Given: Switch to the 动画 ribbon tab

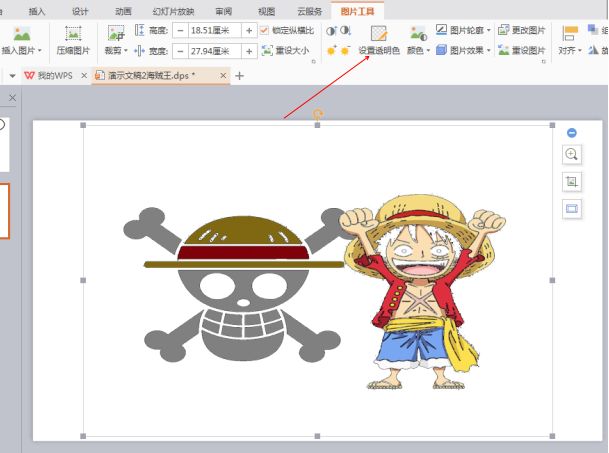Looking at the screenshot, I should (x=123, y=11).
